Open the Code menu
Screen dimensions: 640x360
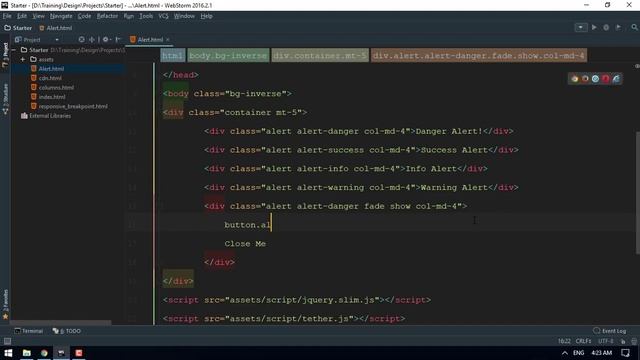coord(84,16)
